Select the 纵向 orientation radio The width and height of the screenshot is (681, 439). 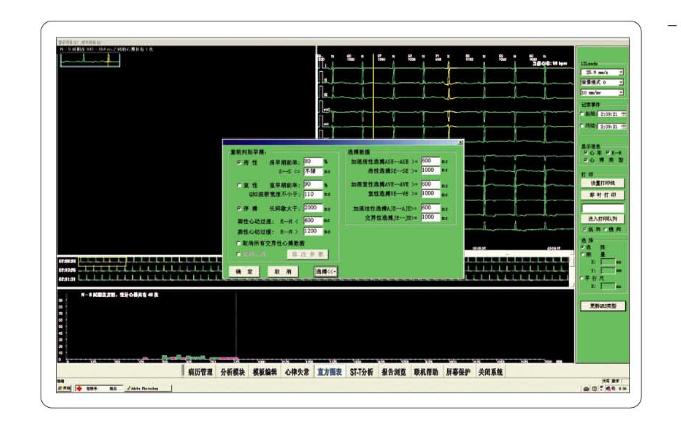tap(586, 229)
